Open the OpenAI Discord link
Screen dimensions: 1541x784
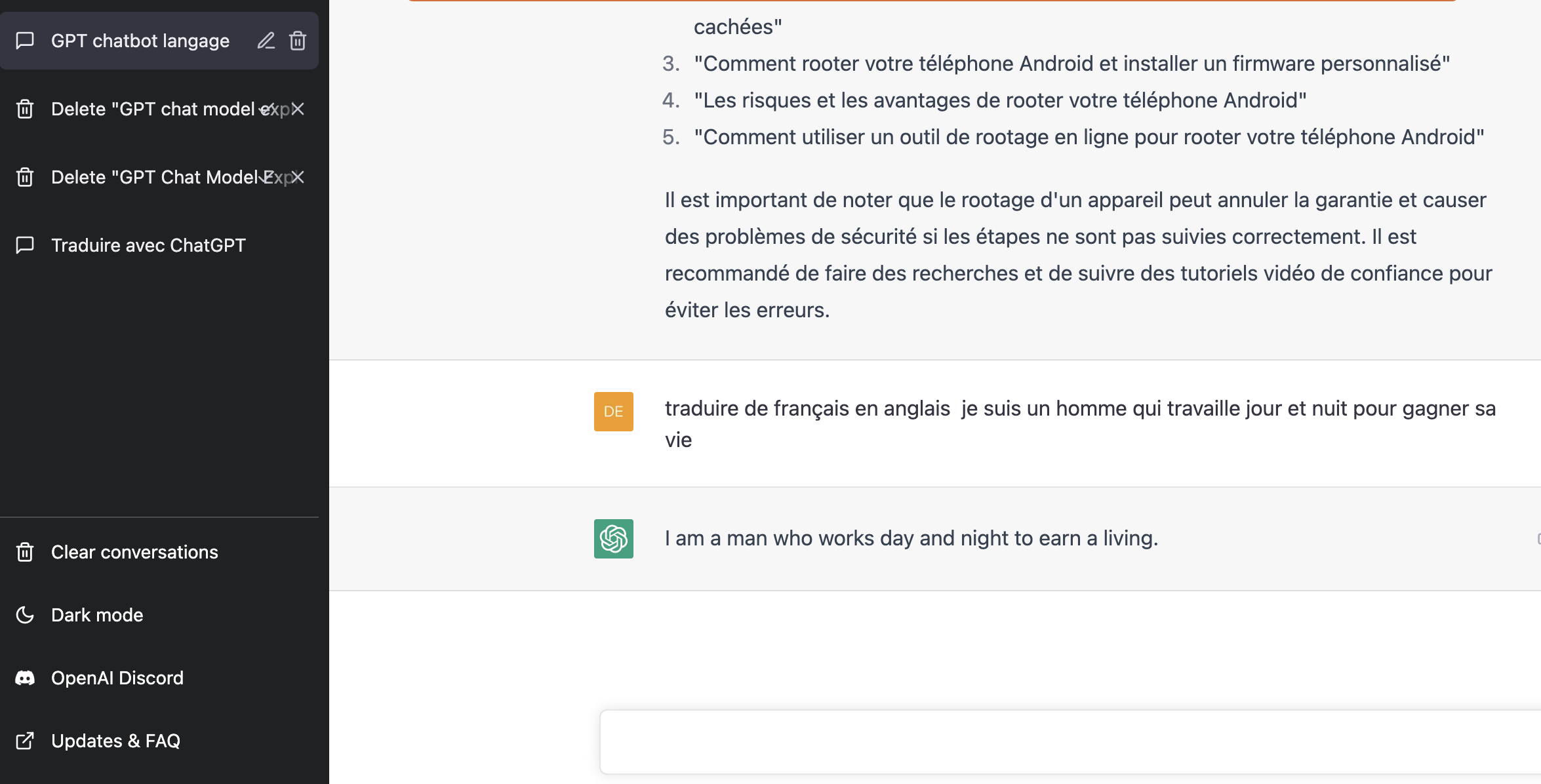159,678
